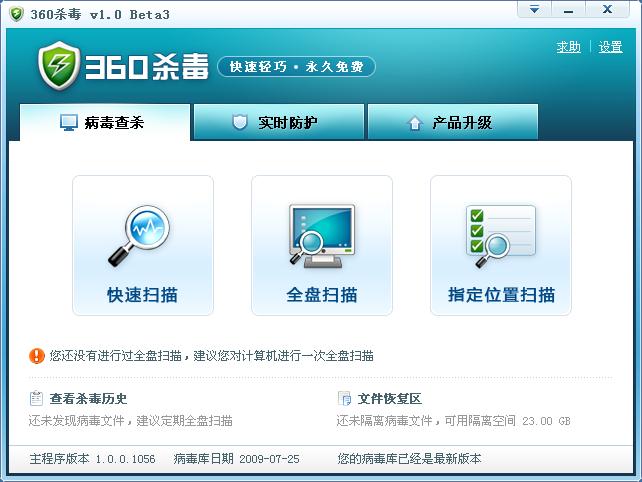The width and height of the screenshot is (642, 482).
Task: Click the upload arrow icon on 产品升级 tab
Action: pyautogui.click(x=415, y=122)
